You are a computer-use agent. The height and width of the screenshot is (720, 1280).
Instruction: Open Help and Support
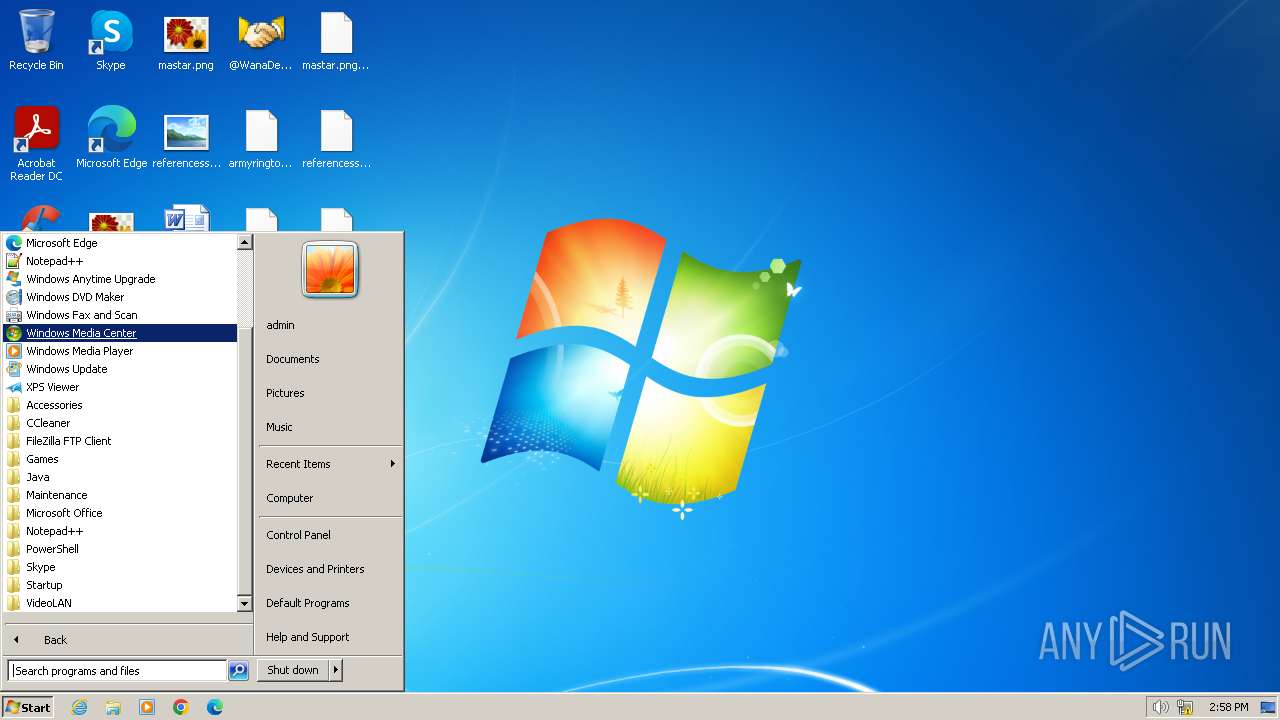330,637
